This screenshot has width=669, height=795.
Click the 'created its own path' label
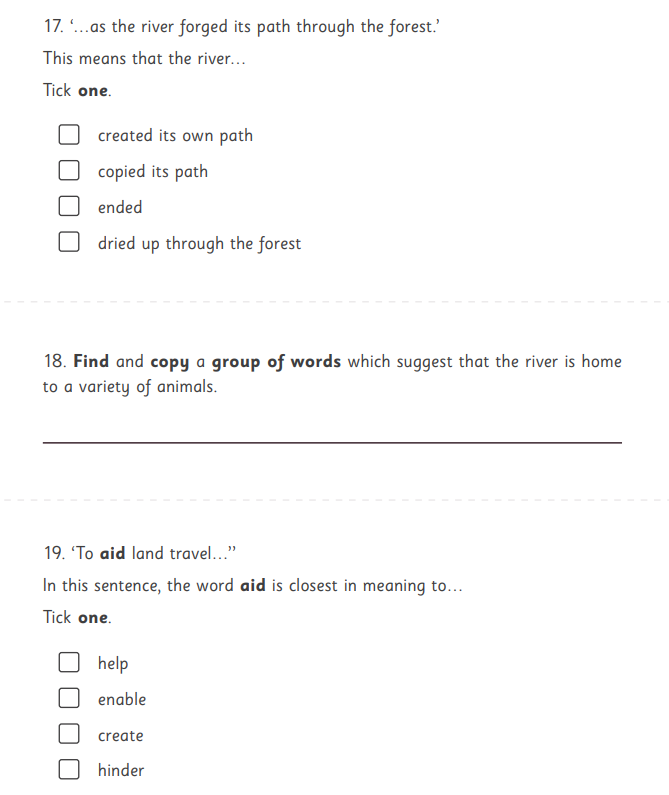pyautogui.click(x=175, y=136)
